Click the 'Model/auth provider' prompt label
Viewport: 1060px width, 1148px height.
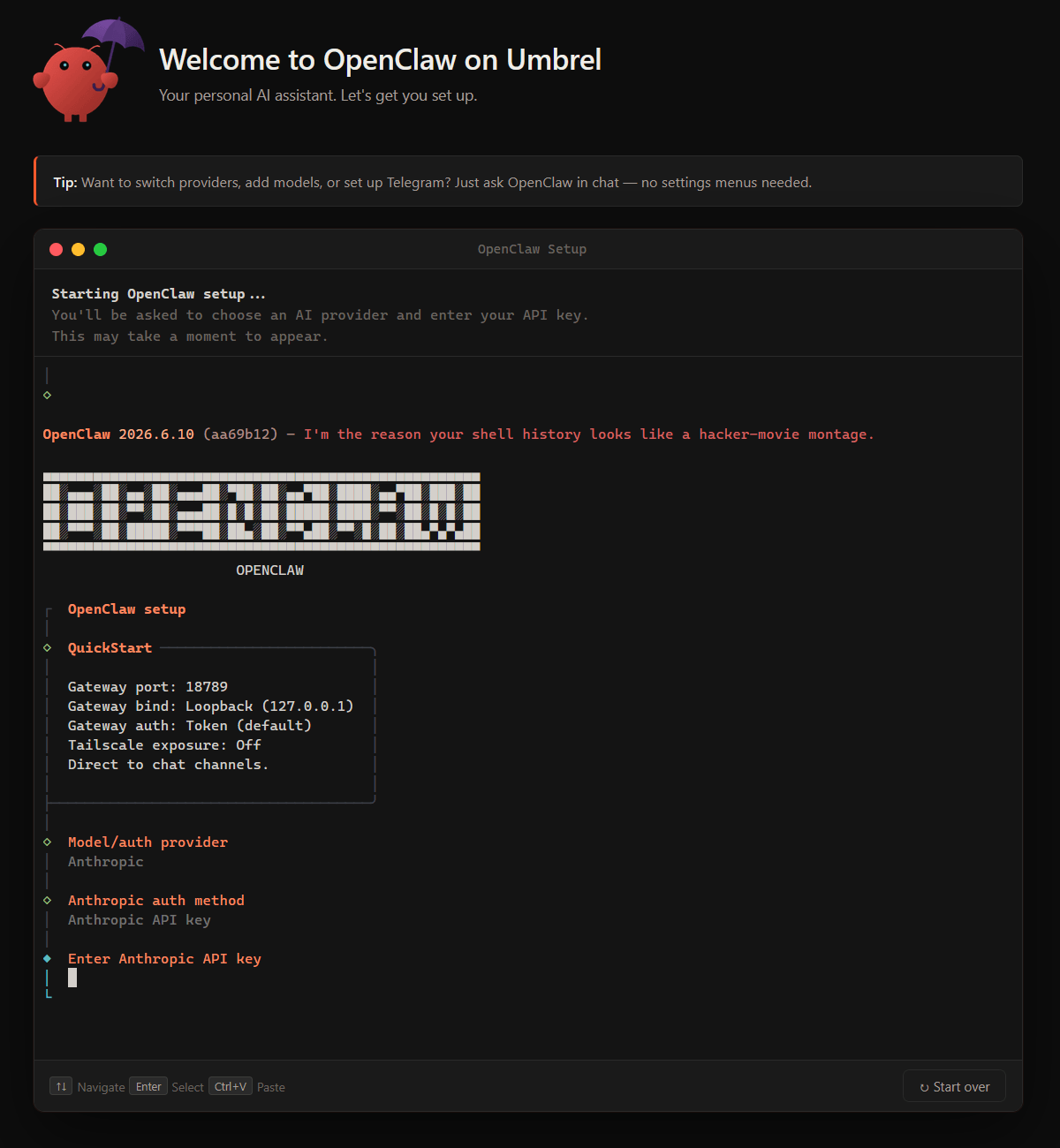tap(148, 842)
